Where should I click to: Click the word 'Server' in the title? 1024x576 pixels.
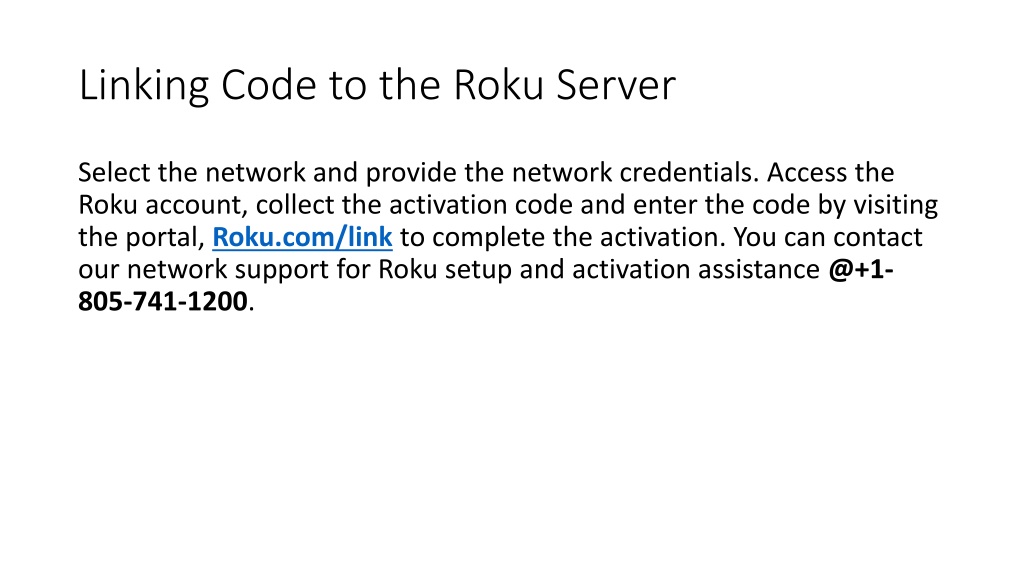pyautogui.click(x=615, y=85)
